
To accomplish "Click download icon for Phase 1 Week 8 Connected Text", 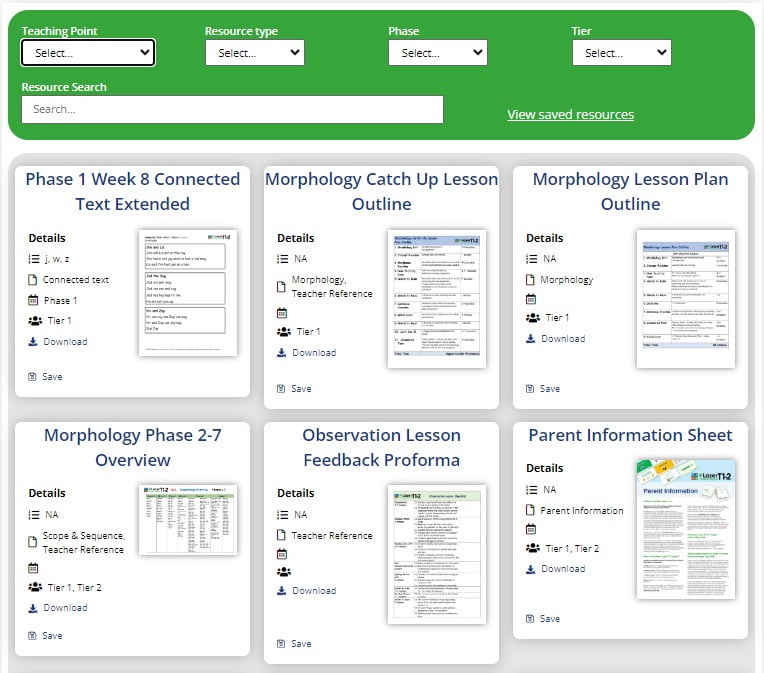I will pyautogui.click(x=33, y=342).
